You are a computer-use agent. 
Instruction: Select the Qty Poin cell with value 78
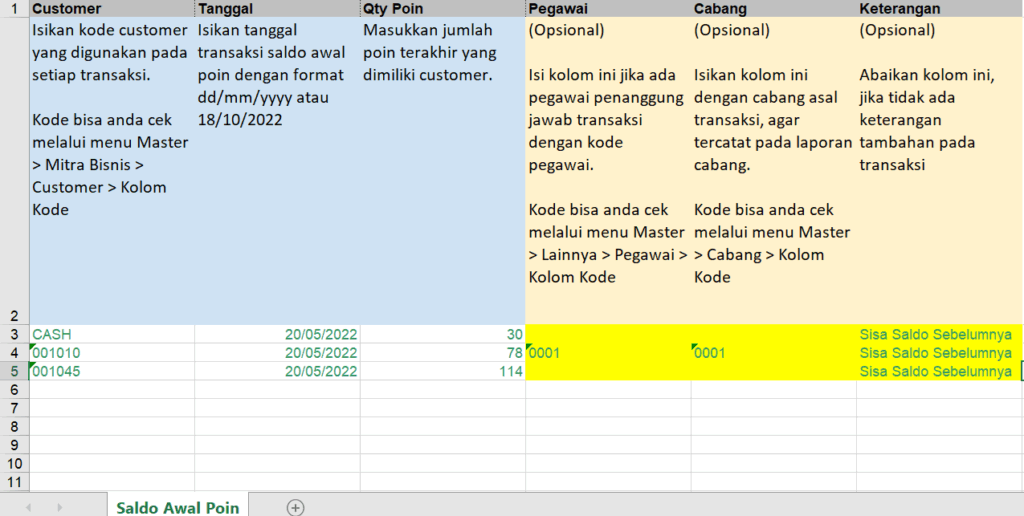442,353
